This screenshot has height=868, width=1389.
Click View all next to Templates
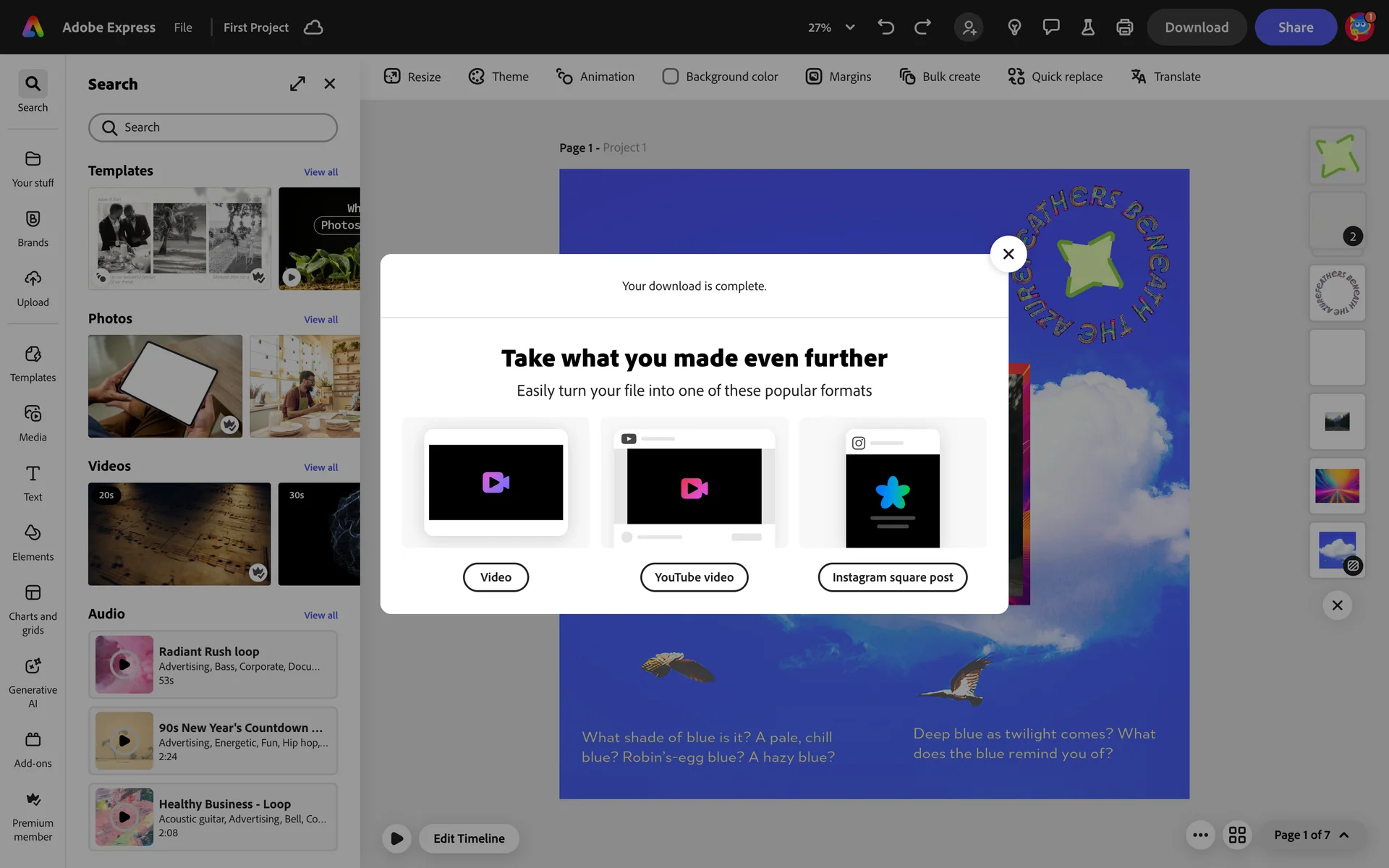coord(320,172)
